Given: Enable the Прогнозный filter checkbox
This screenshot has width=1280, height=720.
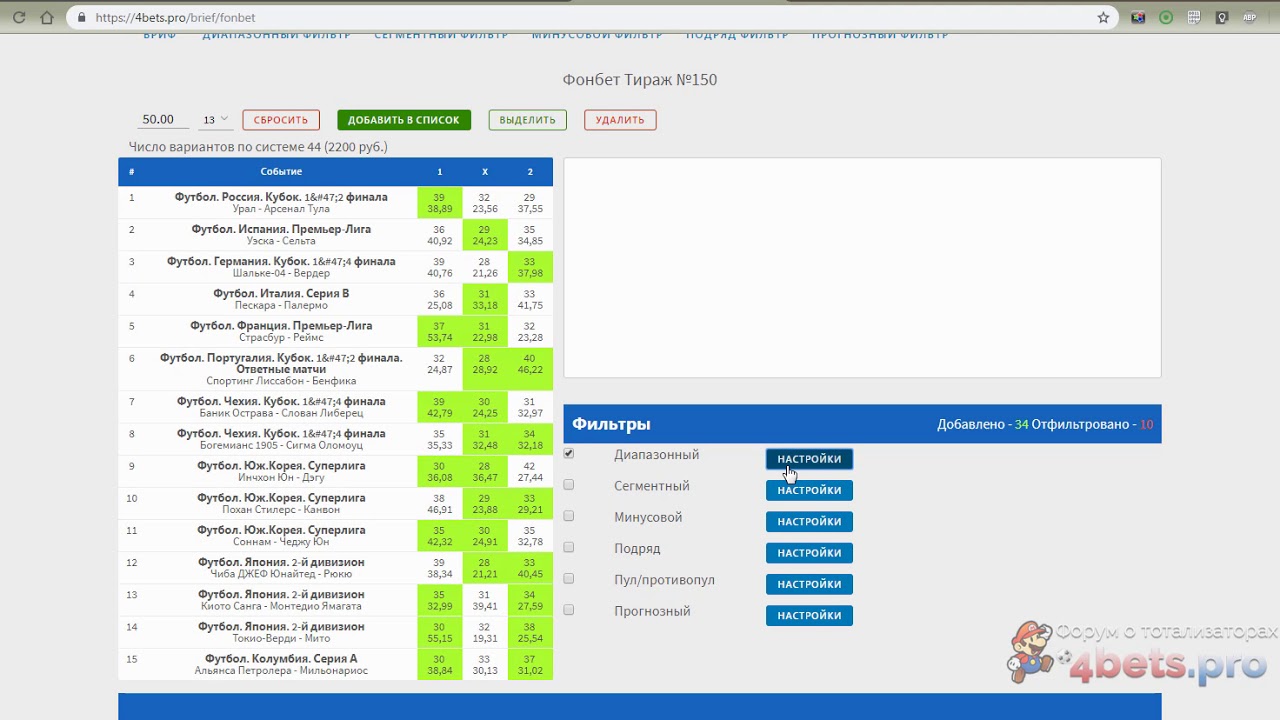Looking at the screenshot, I should click(569, 610).
